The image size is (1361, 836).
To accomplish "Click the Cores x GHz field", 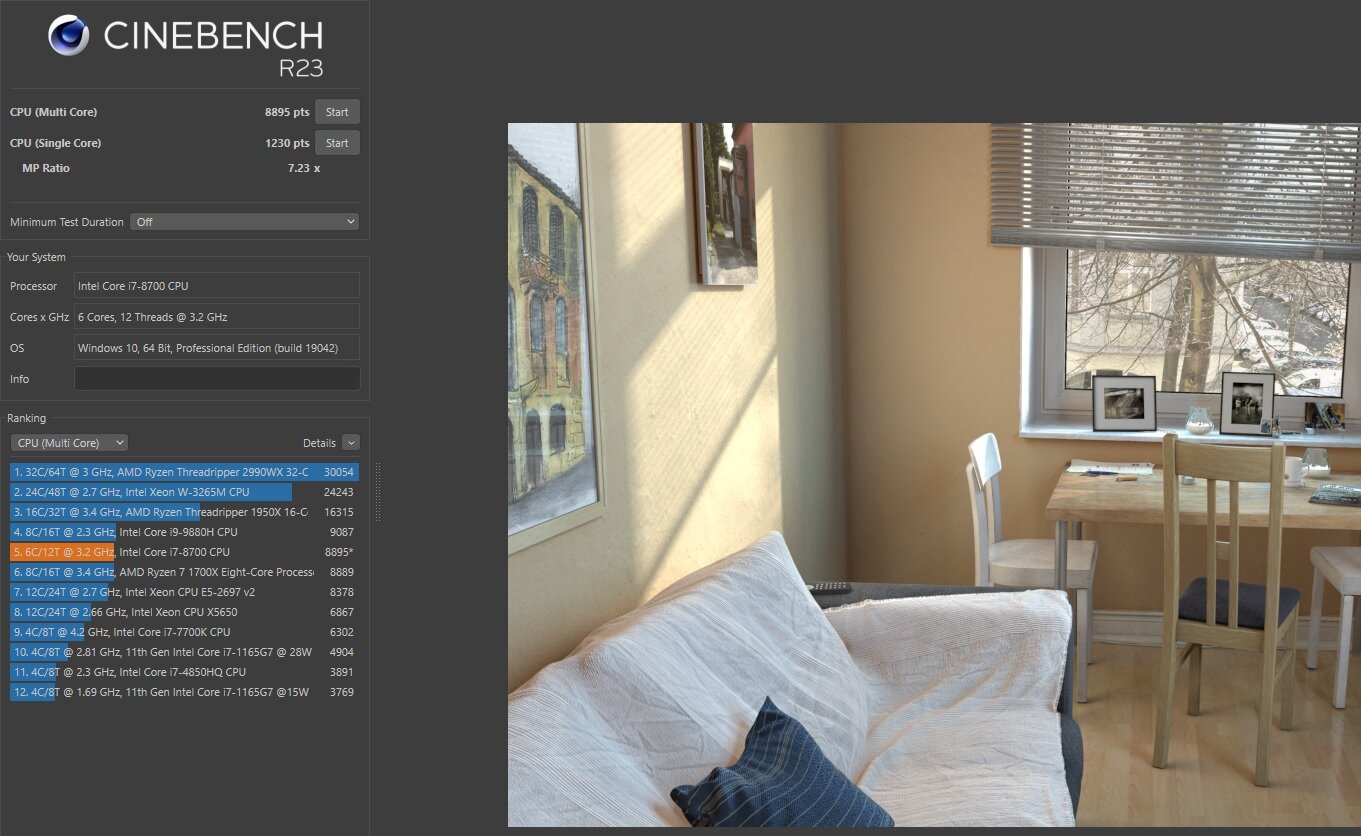I will (x=217, y=317).
